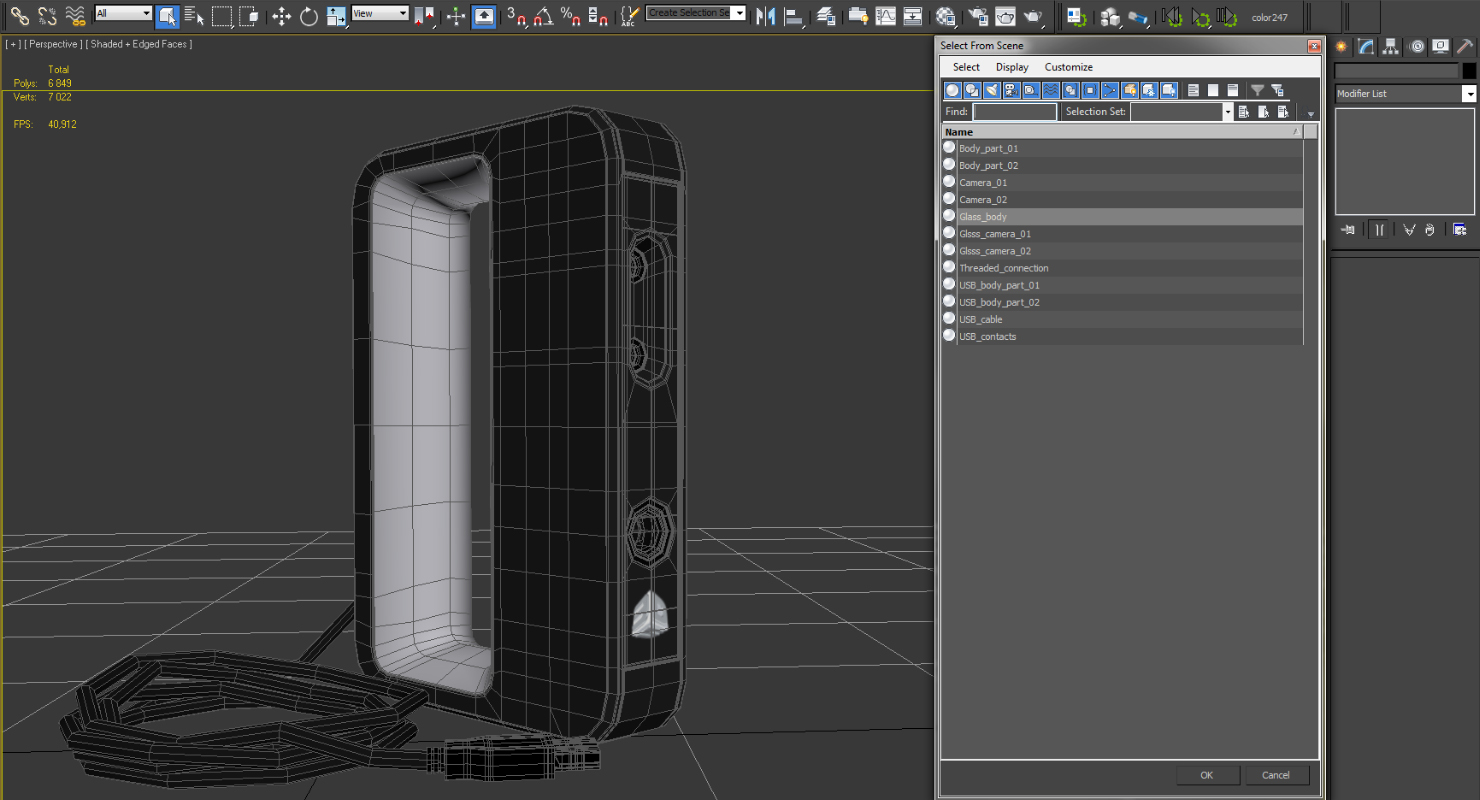Click Pin Stack button under modifier stack

coord(1347,230)
